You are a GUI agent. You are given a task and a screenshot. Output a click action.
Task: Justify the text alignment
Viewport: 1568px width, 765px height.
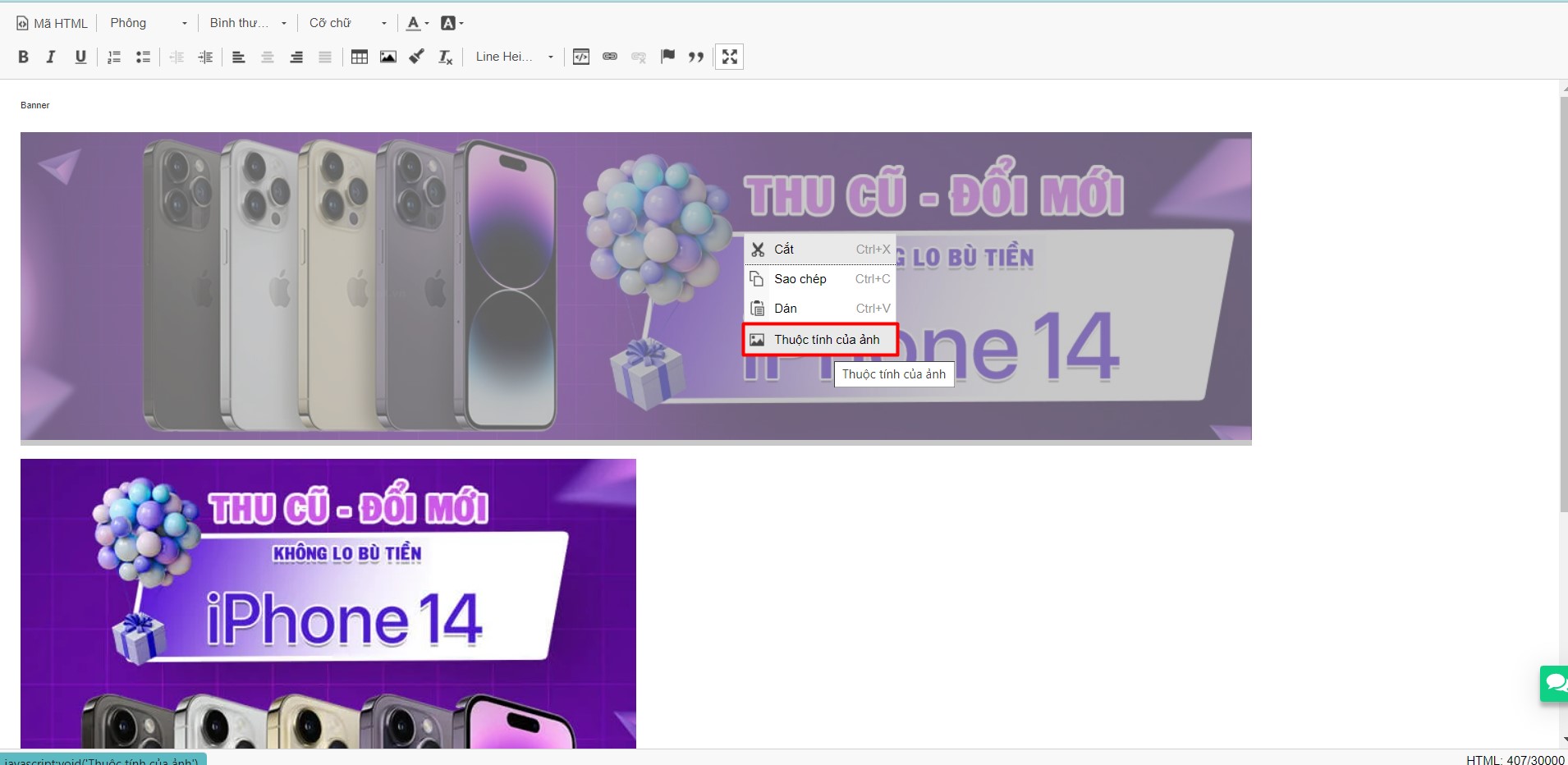[325, 57]
